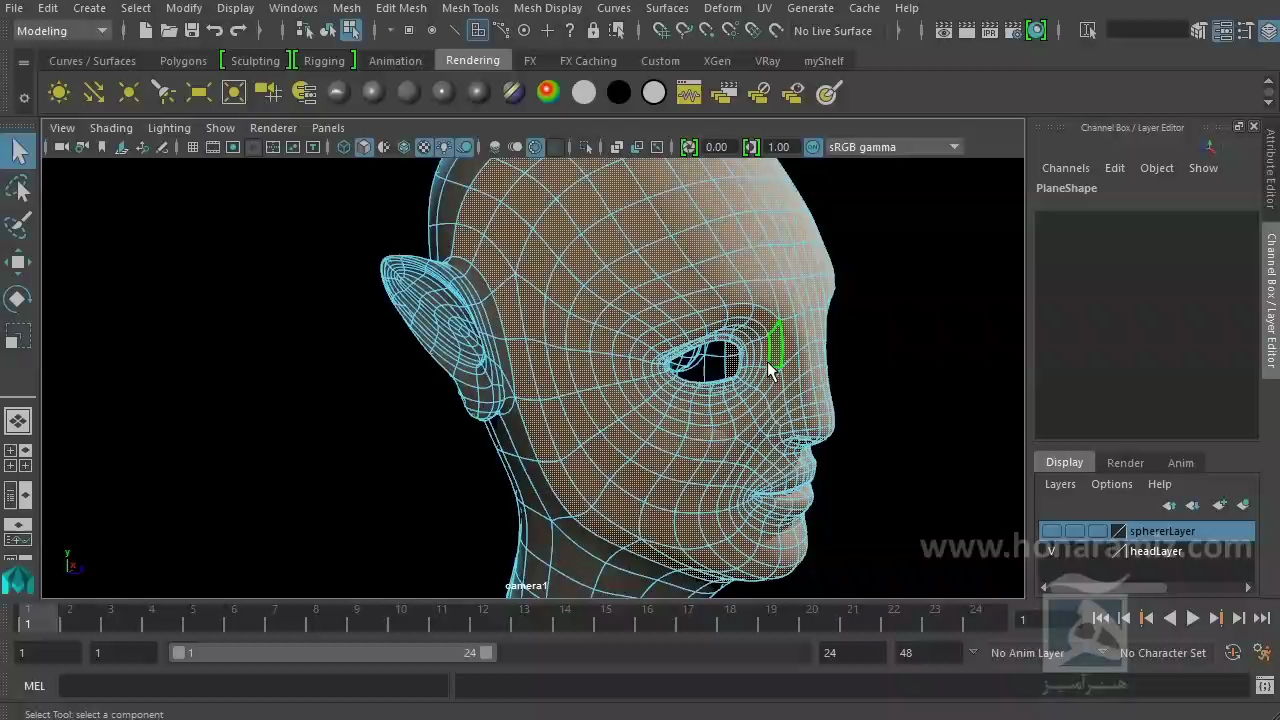
Task: Move selected layer up
Action: 1169,506
